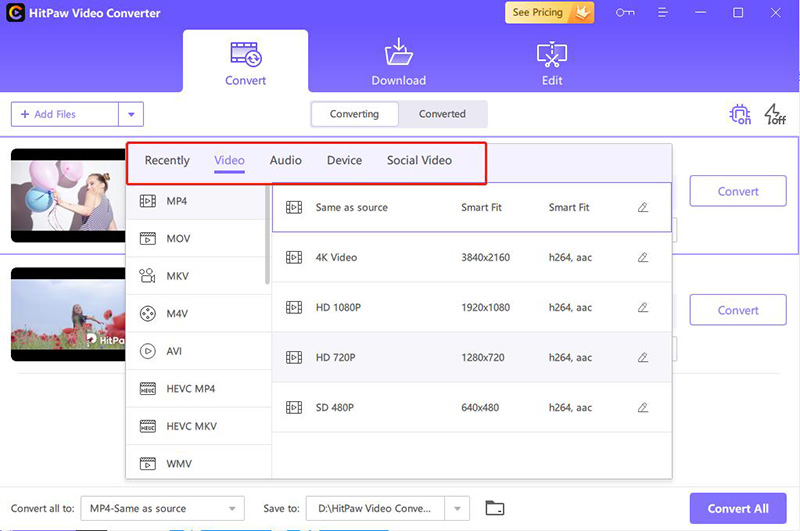The image size is (800, 531).
Task: Choose MOV format in the list
Action: click(198, 238)
